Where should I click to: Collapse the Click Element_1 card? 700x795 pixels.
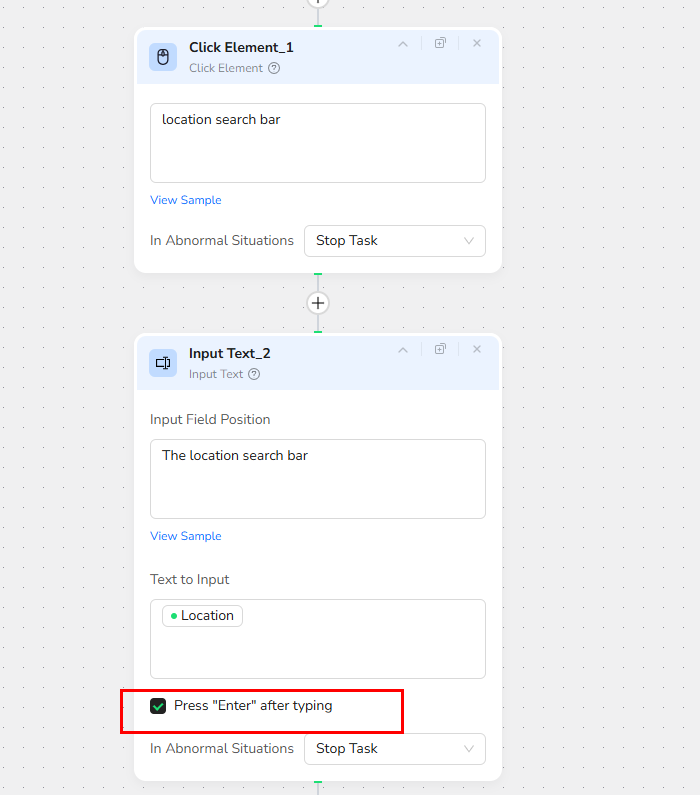pyautogui.click(x=403, y=43)
